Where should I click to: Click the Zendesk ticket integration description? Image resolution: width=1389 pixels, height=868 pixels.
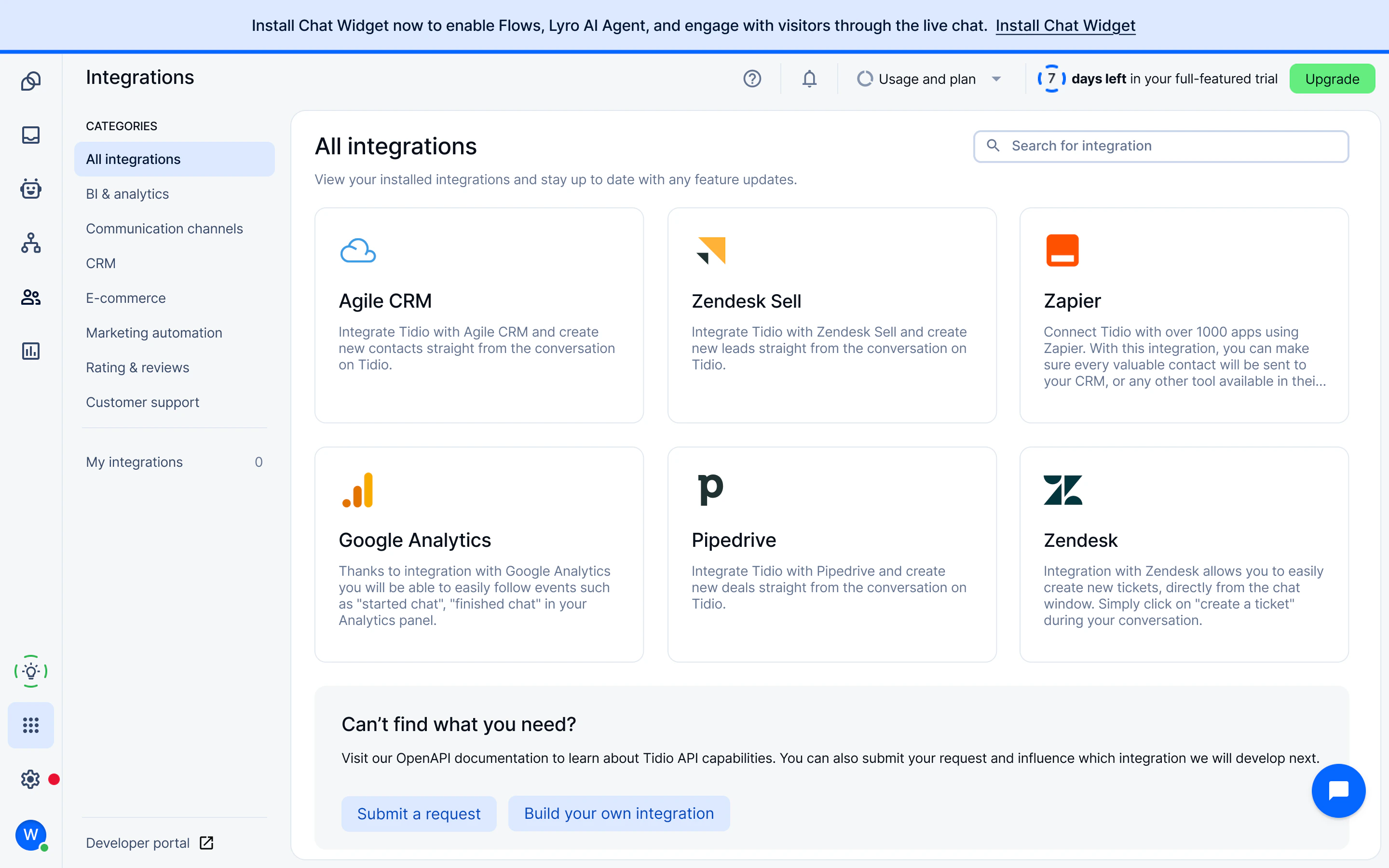coord(1184,596)
